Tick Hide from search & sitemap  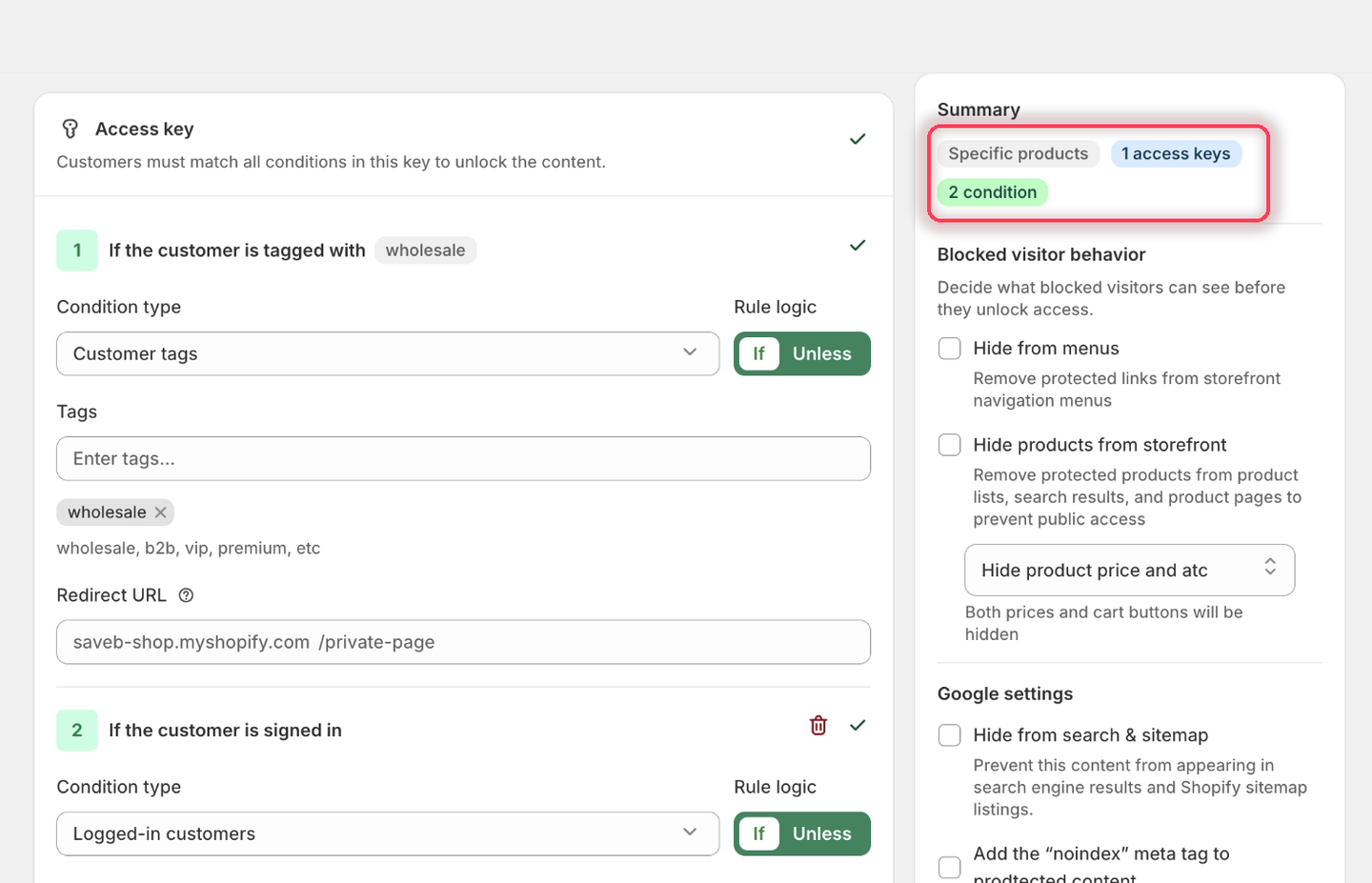pyautogui.click(x=950, y=735)
